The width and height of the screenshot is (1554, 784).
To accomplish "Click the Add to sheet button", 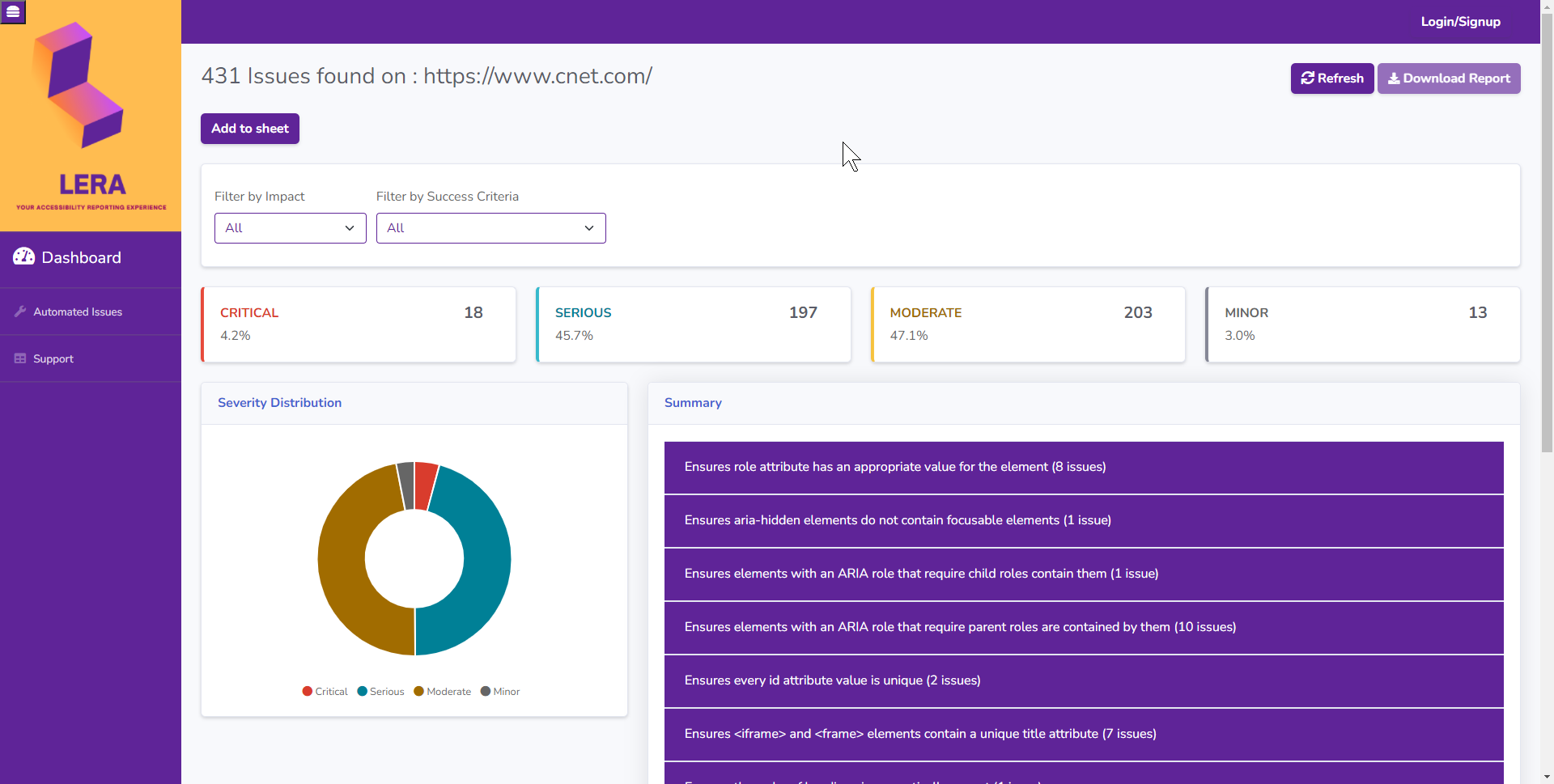I will pyautogui.click(x=249, y=128).
